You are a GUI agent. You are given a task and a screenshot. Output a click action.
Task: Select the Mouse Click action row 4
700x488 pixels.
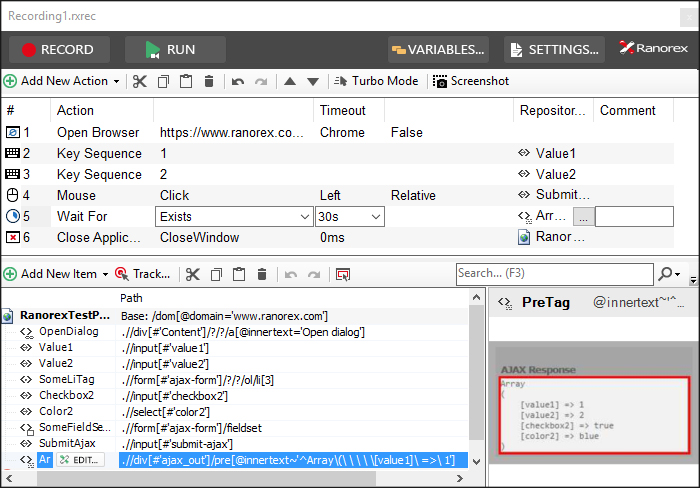pos(339,195)
